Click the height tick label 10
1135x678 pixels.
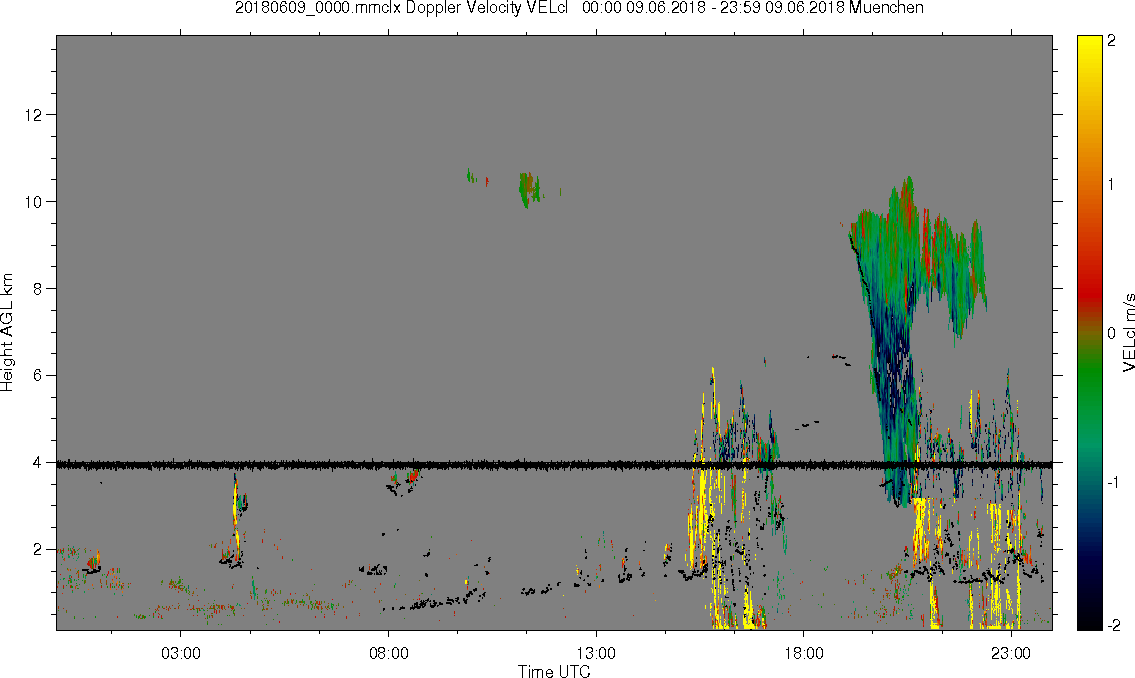[x=33, y=201]
